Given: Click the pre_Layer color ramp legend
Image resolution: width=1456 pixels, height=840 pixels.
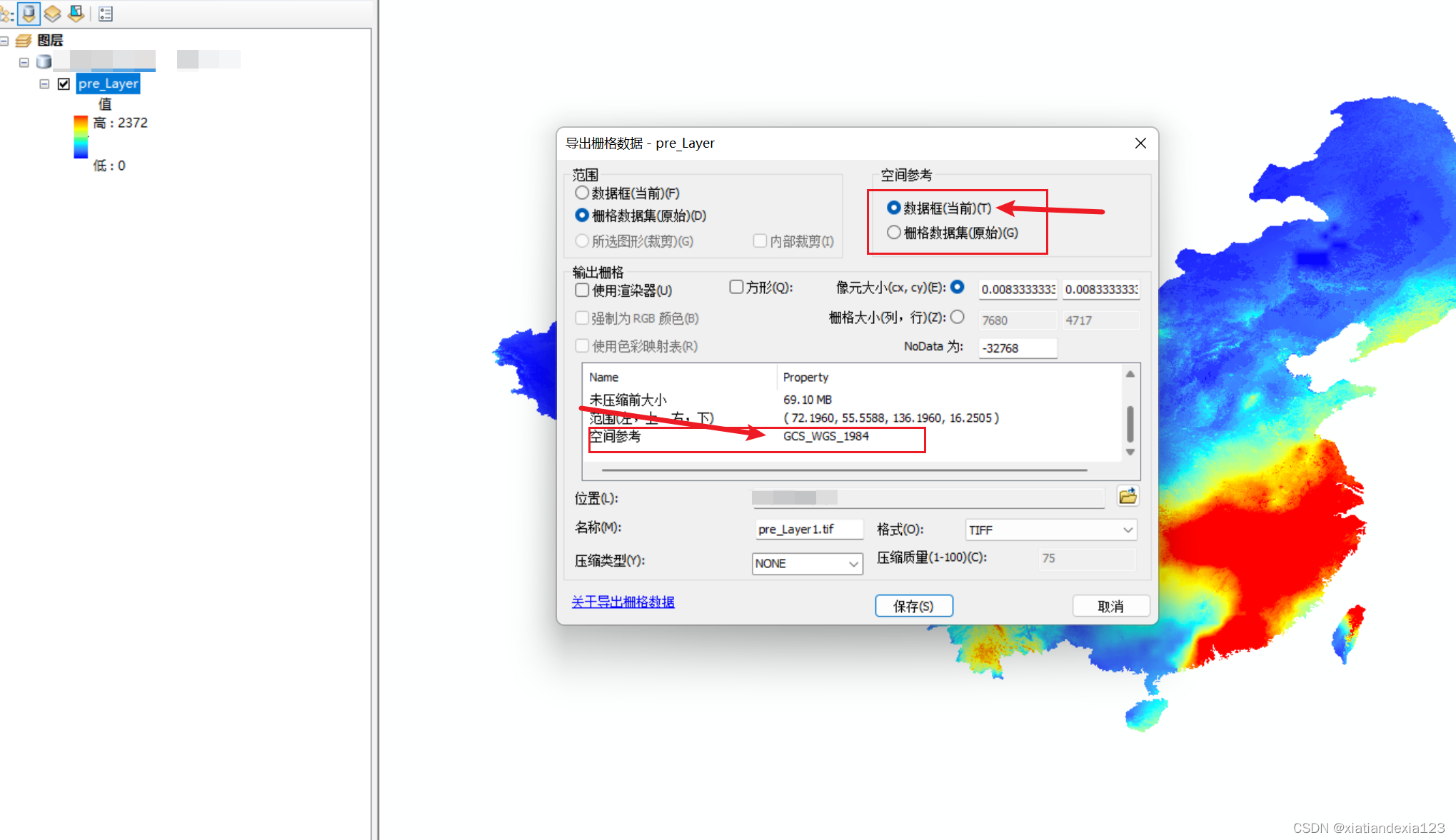Looking at the screenshot, I should click(x=81, y=137).
